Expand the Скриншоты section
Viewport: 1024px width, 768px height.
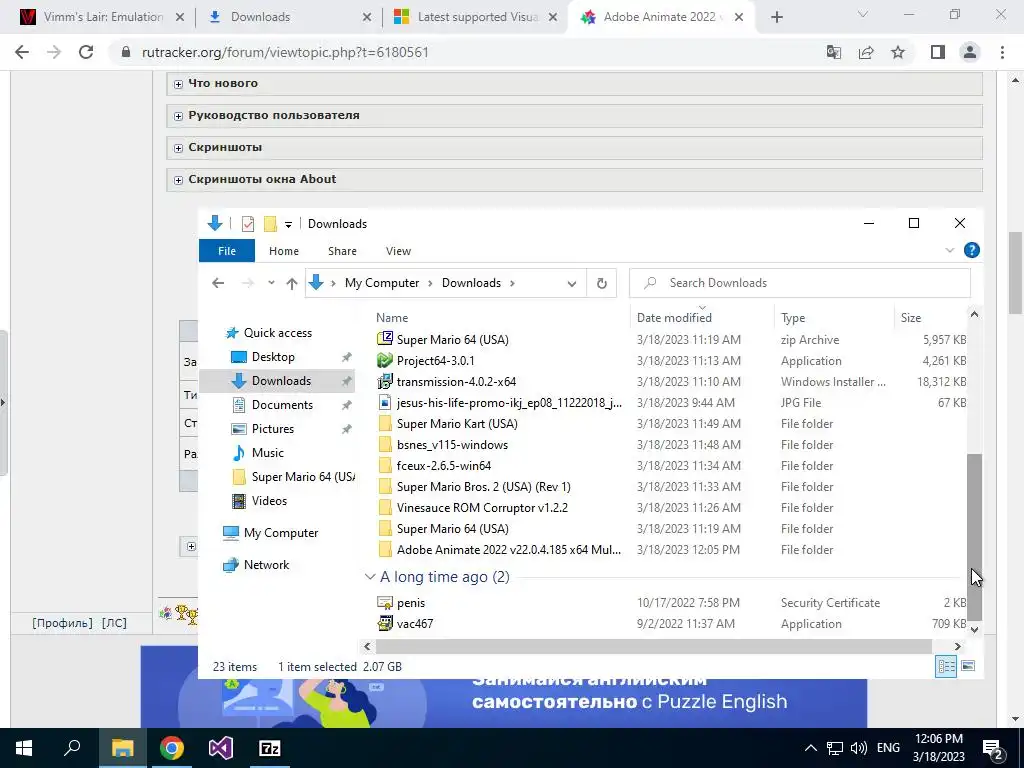178,148
